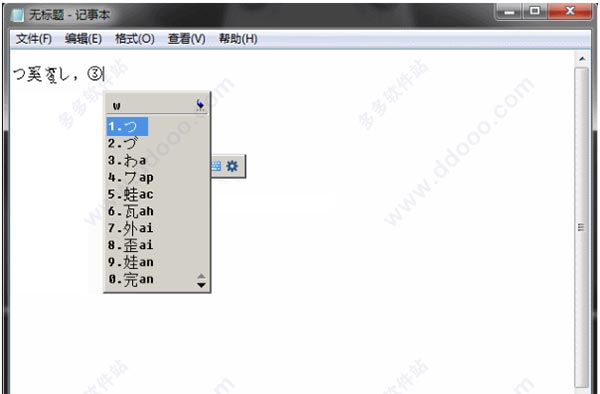Image resolution: width=600 pixels, height=394 pixels.
Task: Select candidate 8 歪ai
Action: point(130,245)
